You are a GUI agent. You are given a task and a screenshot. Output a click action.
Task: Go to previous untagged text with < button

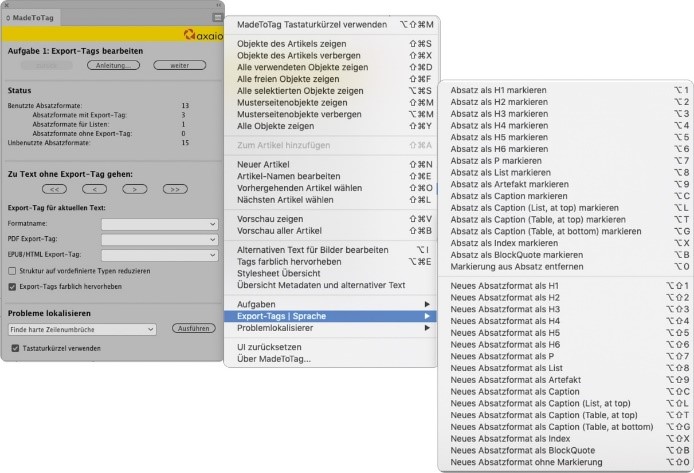pyautogui.click(x=94, y=189)
